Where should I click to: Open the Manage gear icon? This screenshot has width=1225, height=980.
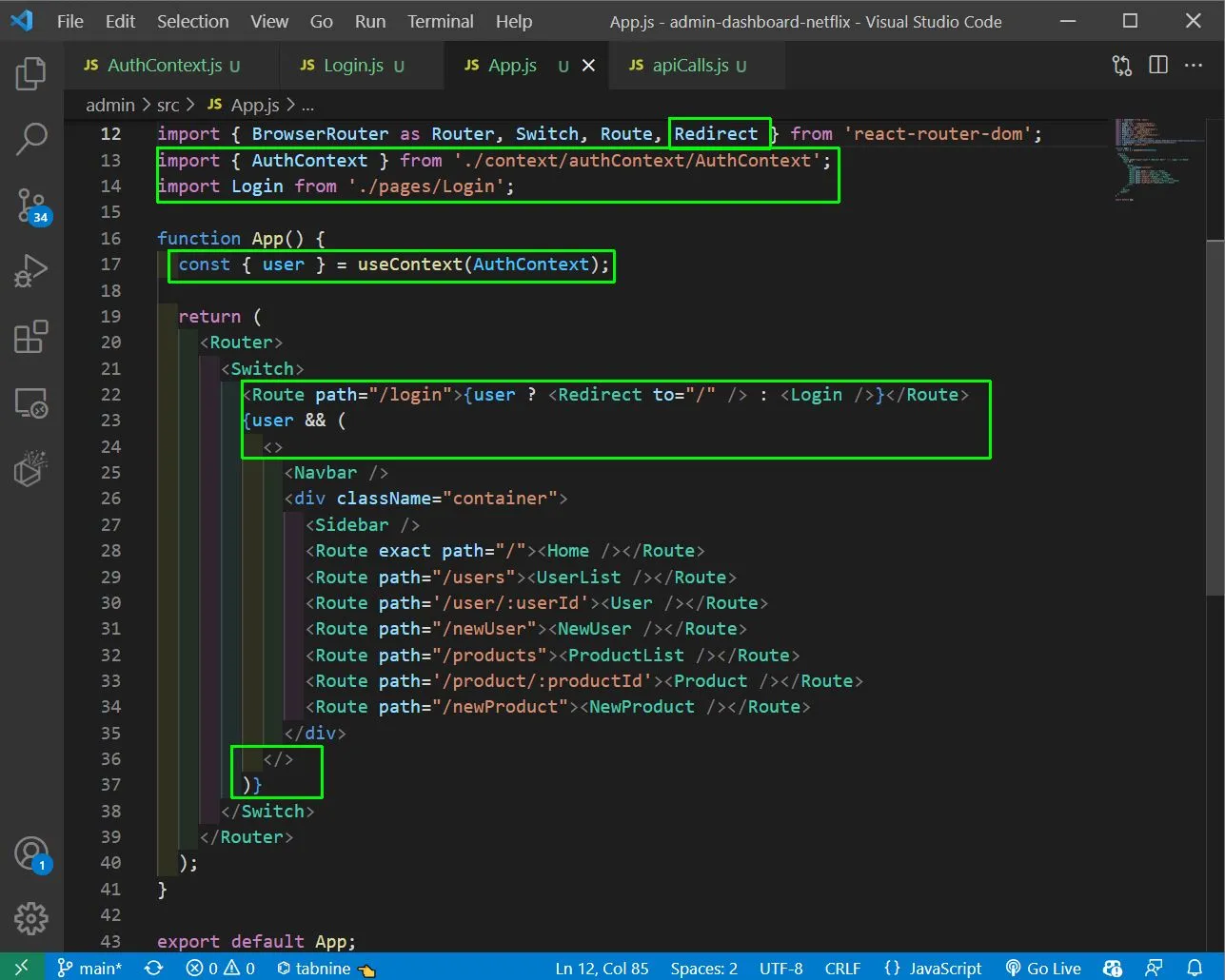pyautogui.click(x=30, y=919)
